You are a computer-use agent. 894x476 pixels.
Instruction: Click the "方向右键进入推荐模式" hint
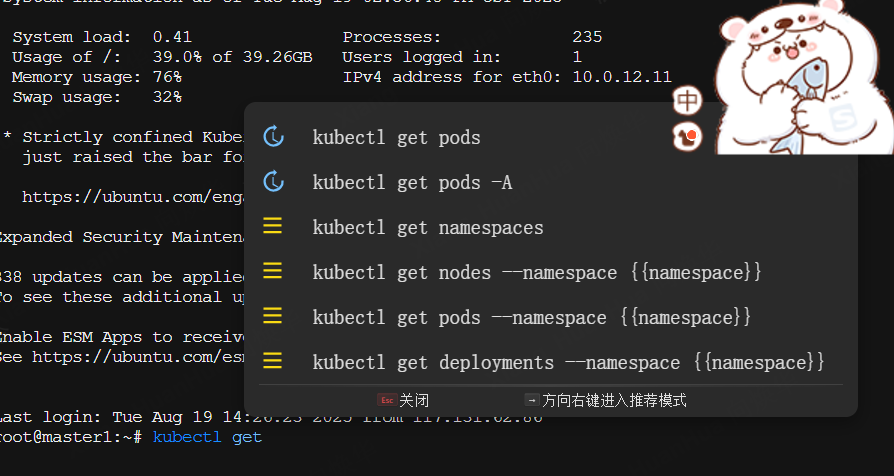point(606,400)
